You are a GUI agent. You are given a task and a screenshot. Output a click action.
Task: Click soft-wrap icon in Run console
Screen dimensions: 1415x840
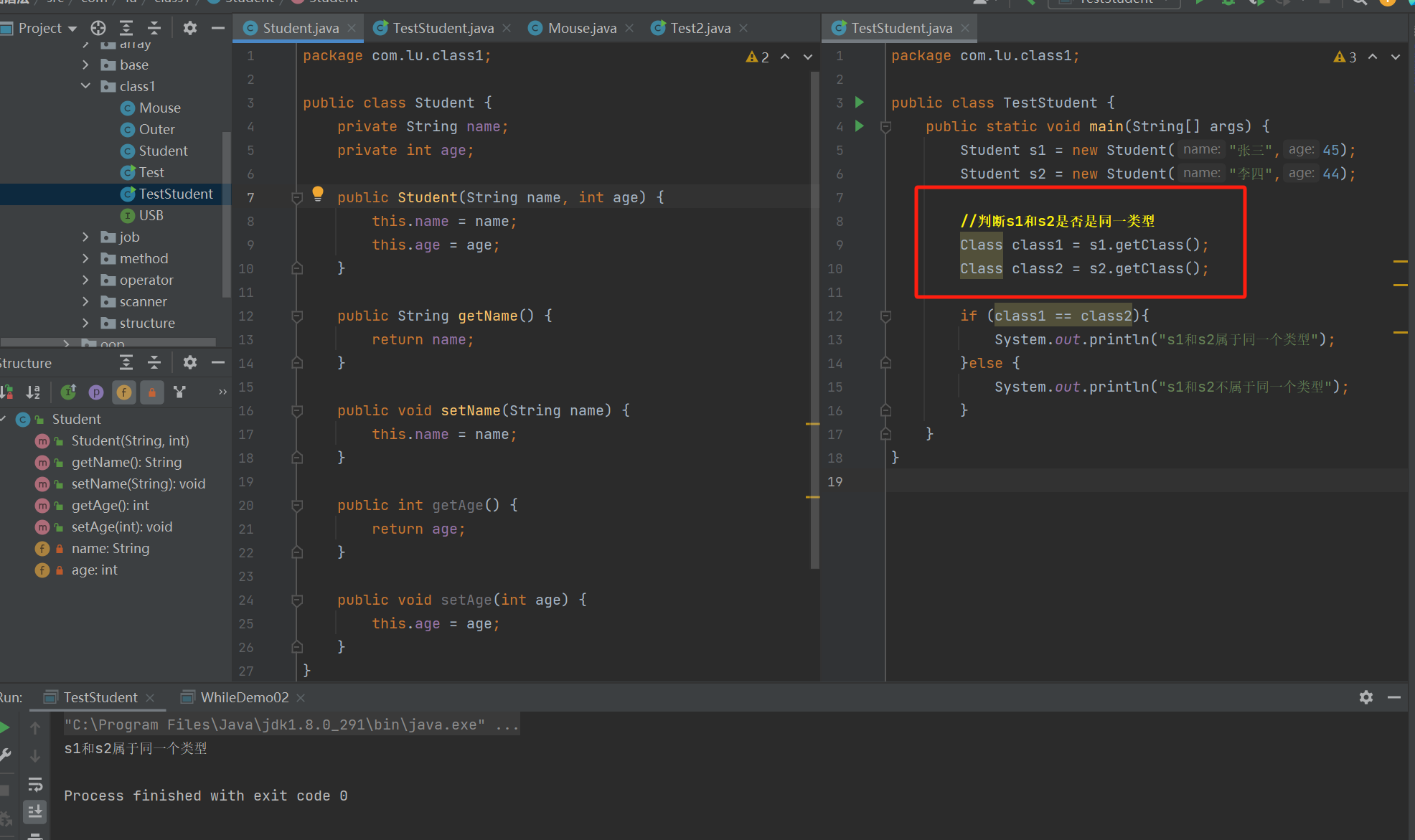[x=34, y=784]
